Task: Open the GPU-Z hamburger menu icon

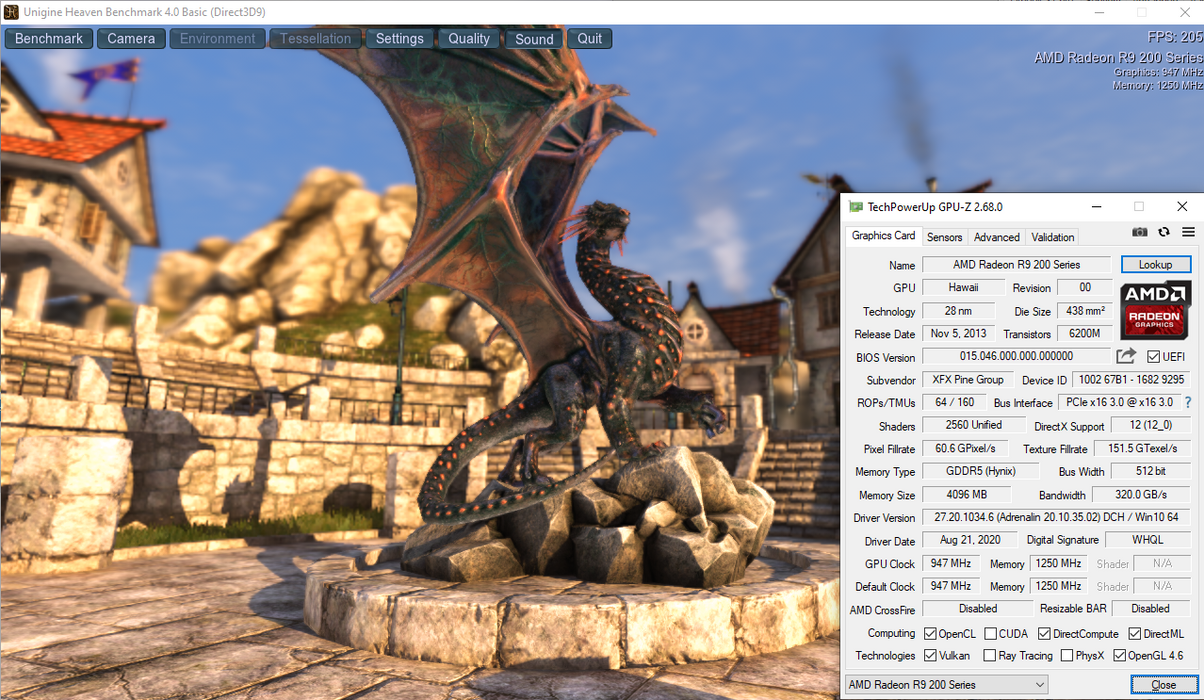Action: [x=1188, y=232]
